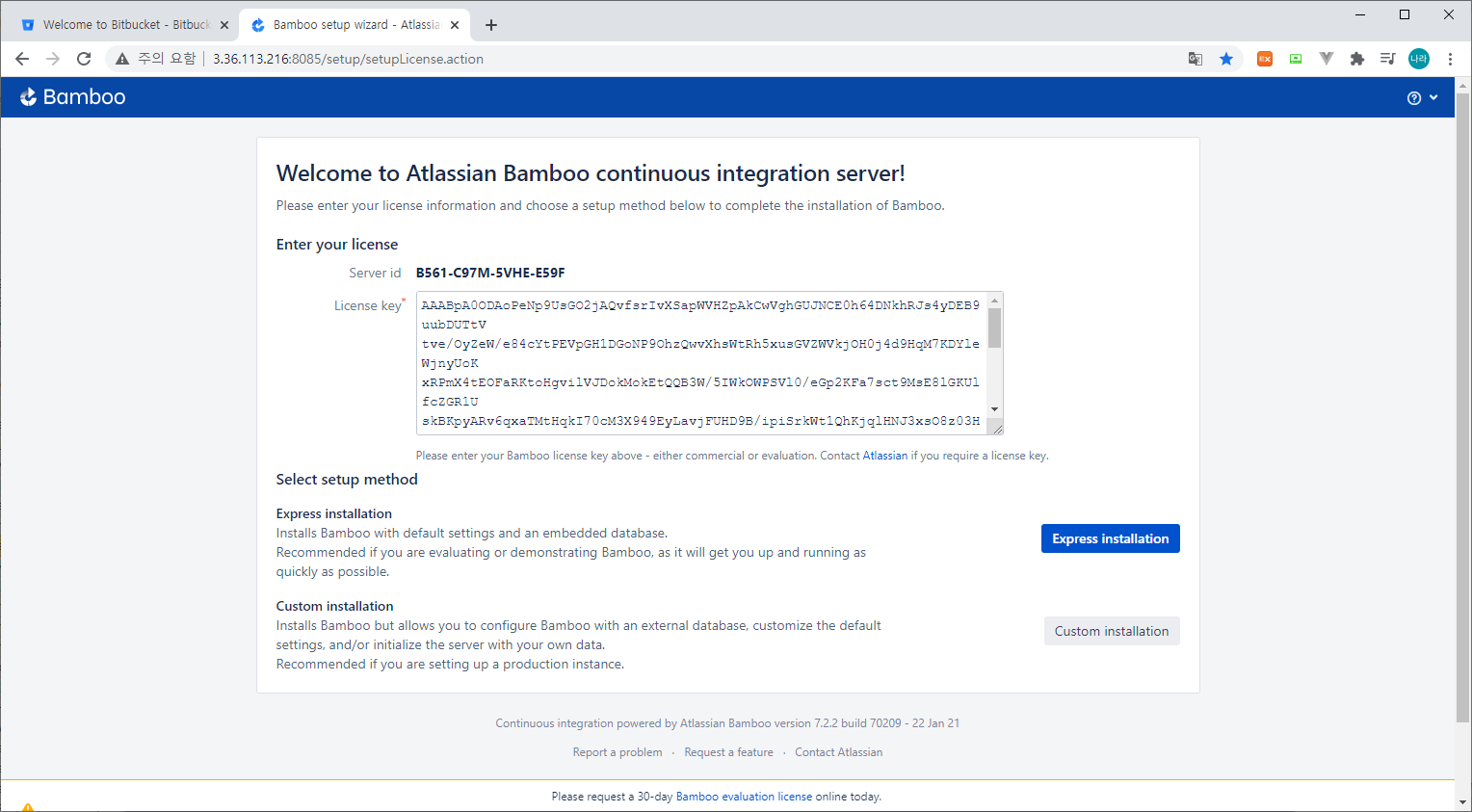Open Chrome three-dot menu

pyautogui.click(x=1450, y=59)
